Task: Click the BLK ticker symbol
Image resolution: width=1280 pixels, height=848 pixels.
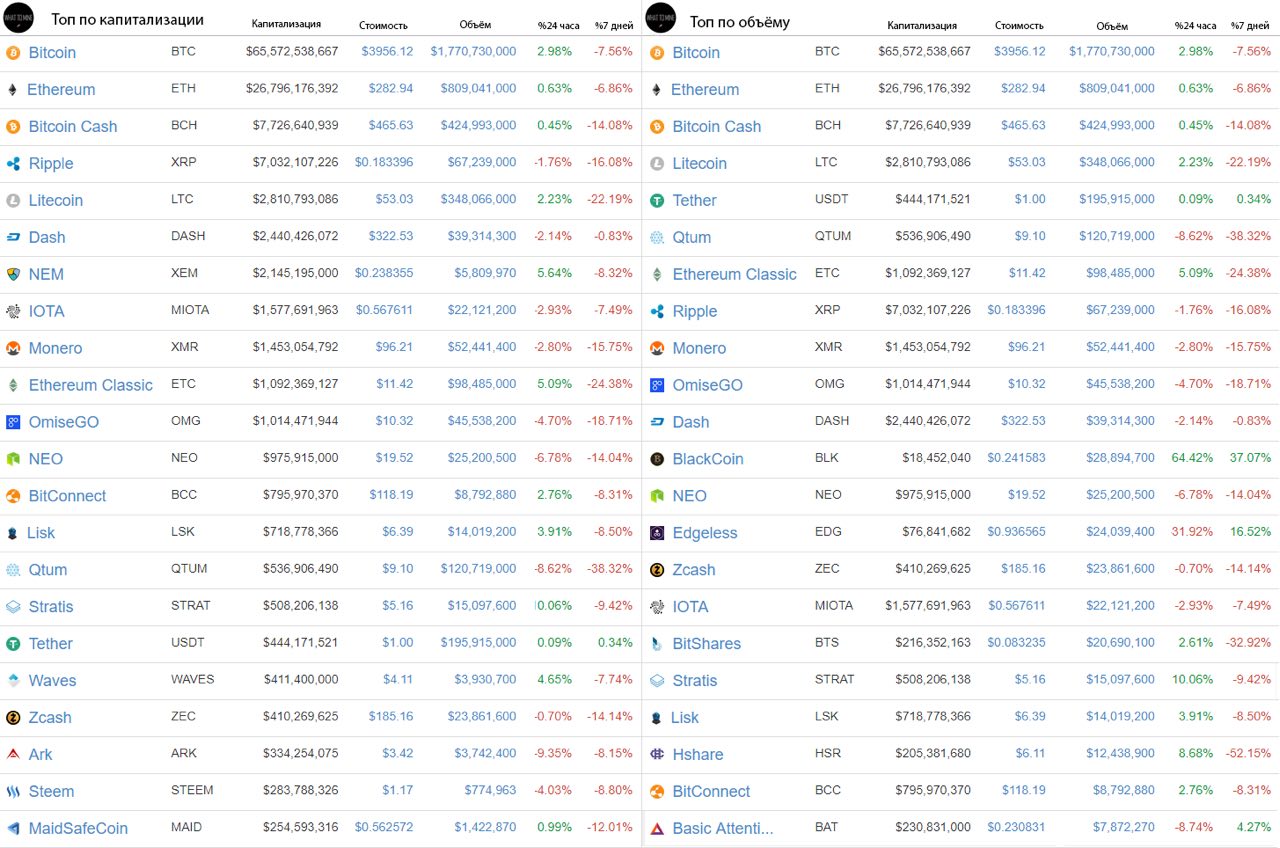Action: tap(827, 458)
